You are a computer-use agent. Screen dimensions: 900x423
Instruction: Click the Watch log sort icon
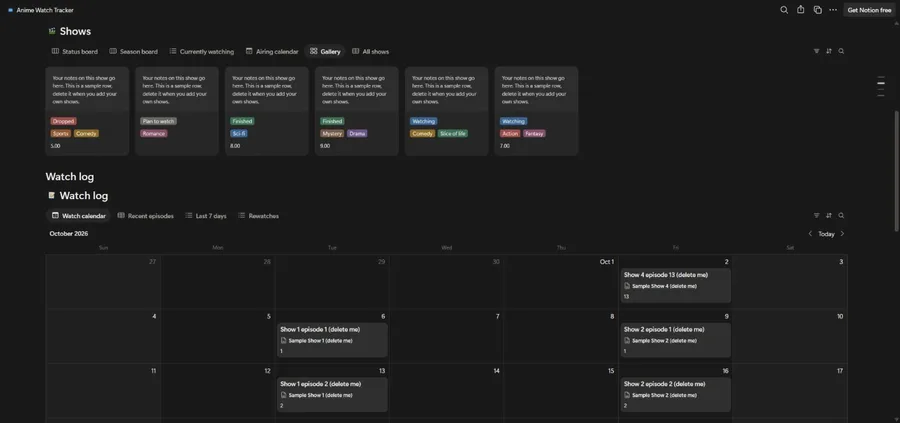point(829,216)
